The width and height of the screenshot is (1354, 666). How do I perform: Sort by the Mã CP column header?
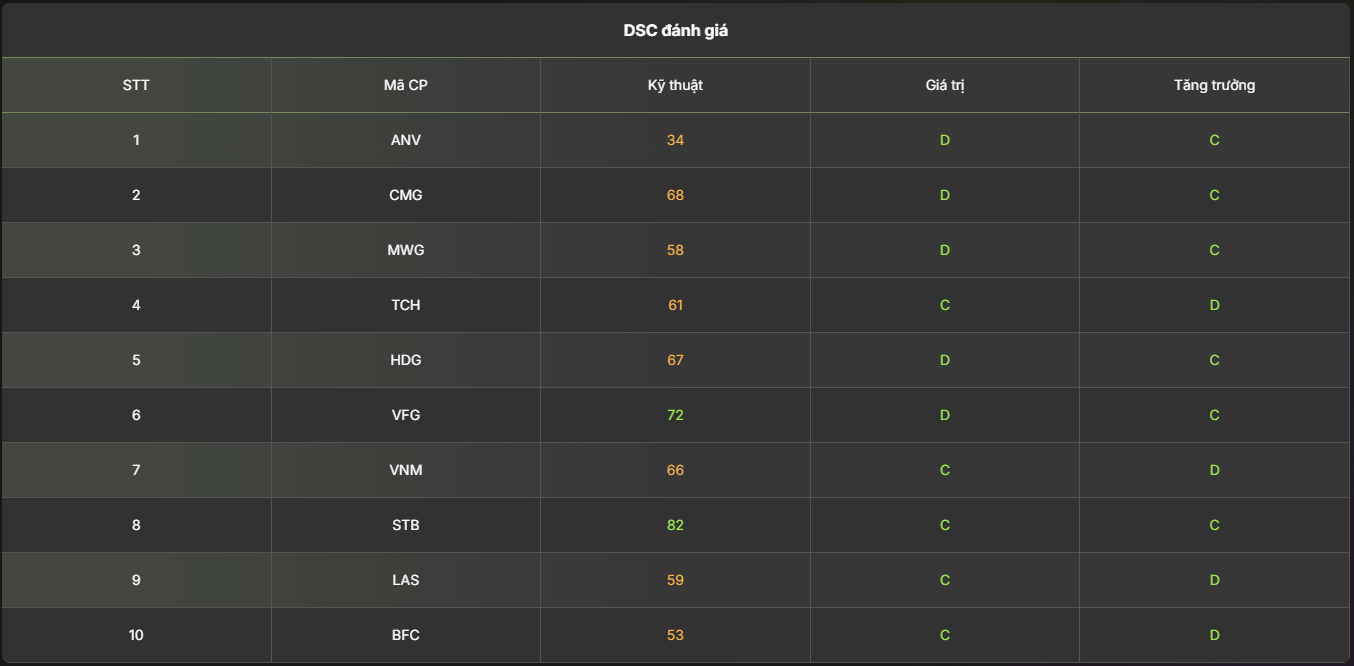pyautogui.click(x=405, y=85)
